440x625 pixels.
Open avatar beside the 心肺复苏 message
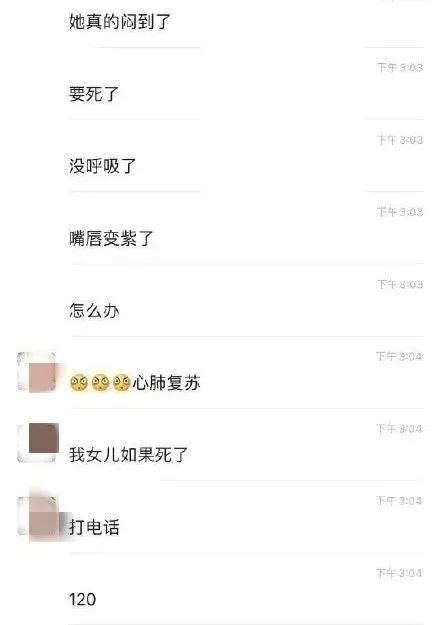point(37,373)
